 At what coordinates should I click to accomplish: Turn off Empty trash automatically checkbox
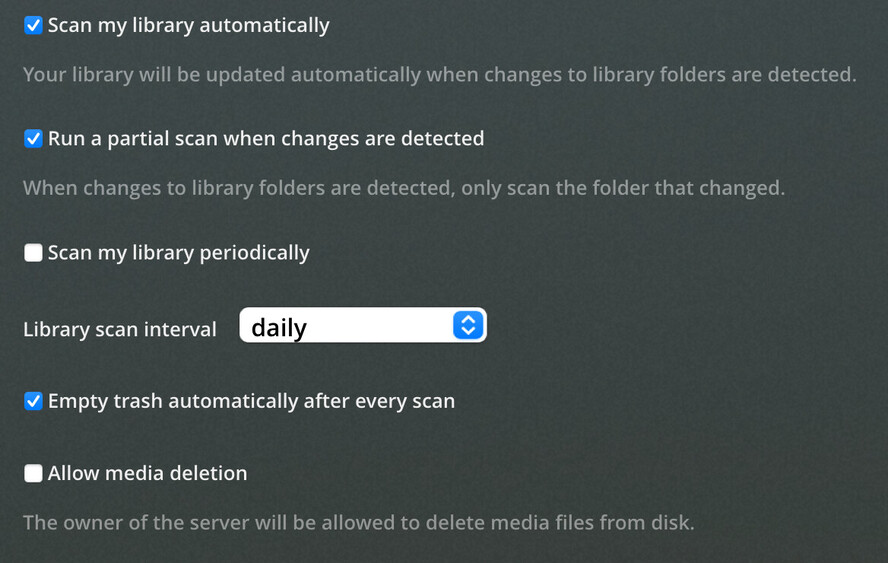pyautogui.click(x=33, y=401)
